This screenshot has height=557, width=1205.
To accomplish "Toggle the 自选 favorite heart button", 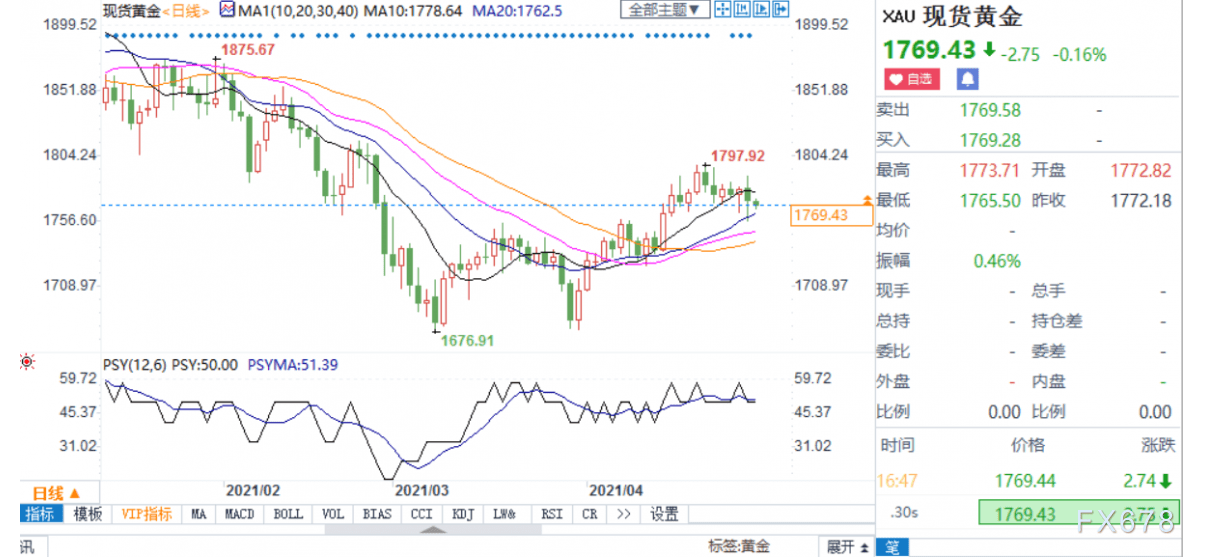I will pos(911,78).
